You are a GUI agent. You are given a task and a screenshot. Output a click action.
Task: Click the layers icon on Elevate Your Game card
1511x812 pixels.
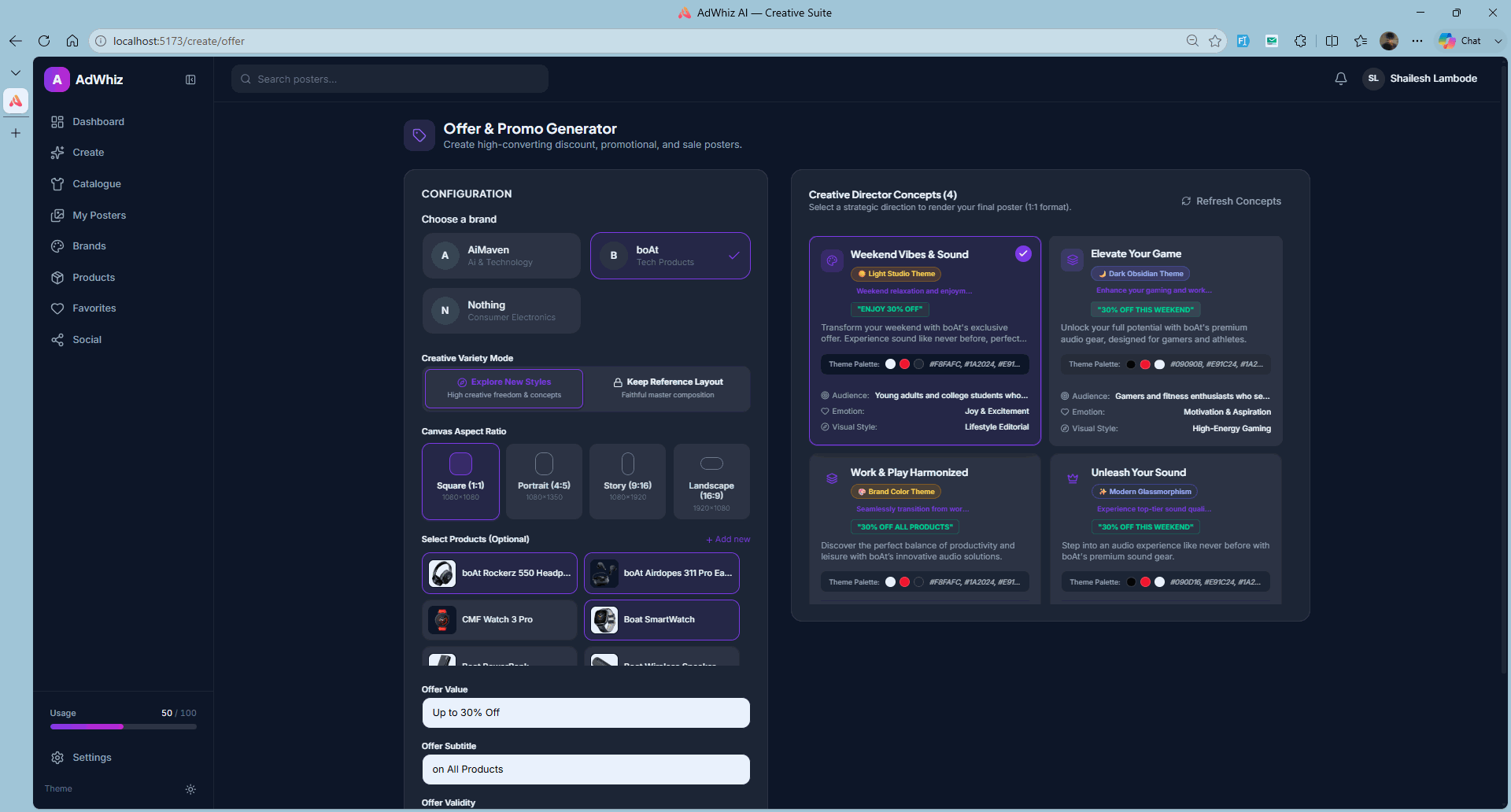tap(1072, 260)
